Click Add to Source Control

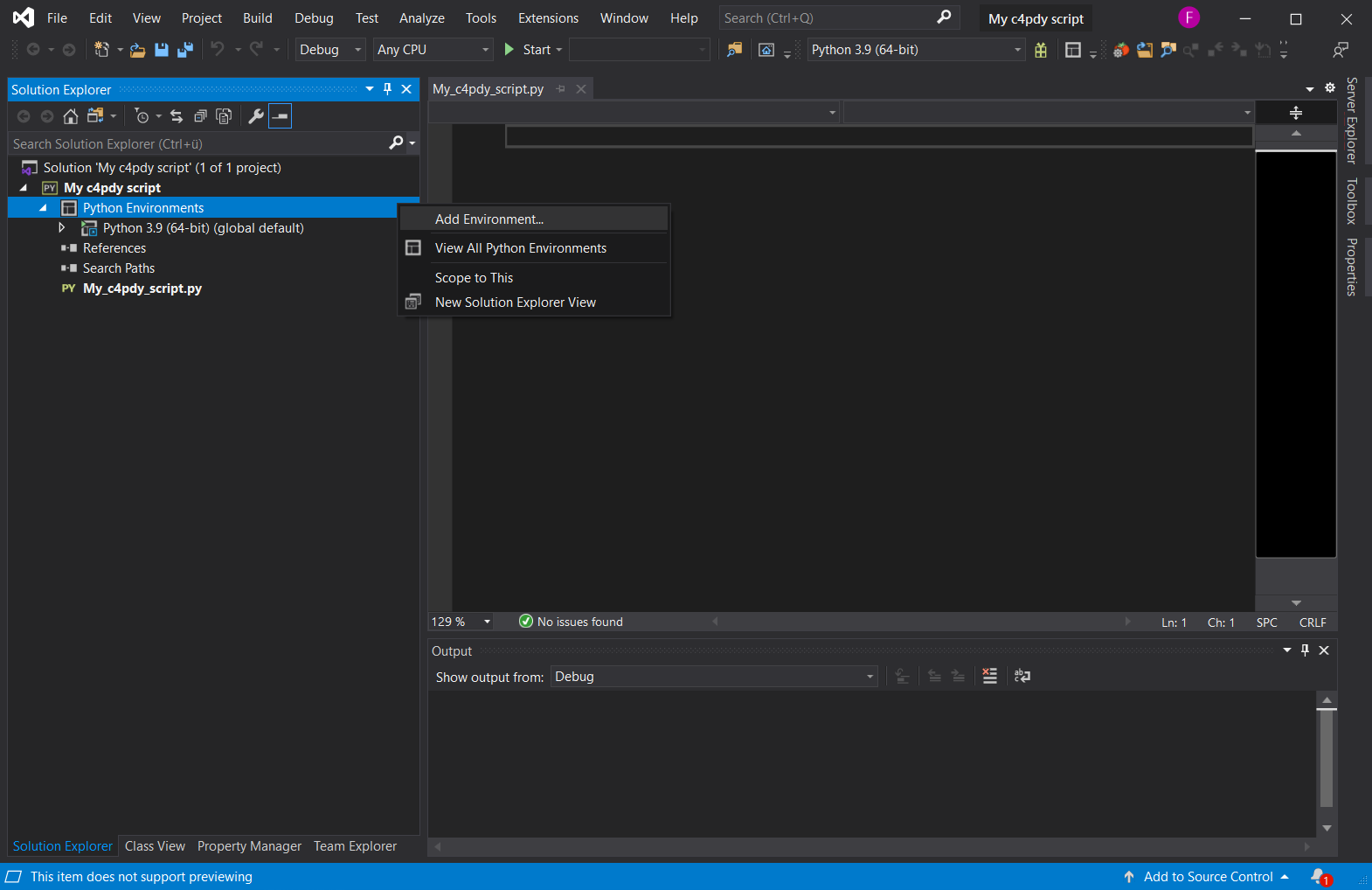1208,877
